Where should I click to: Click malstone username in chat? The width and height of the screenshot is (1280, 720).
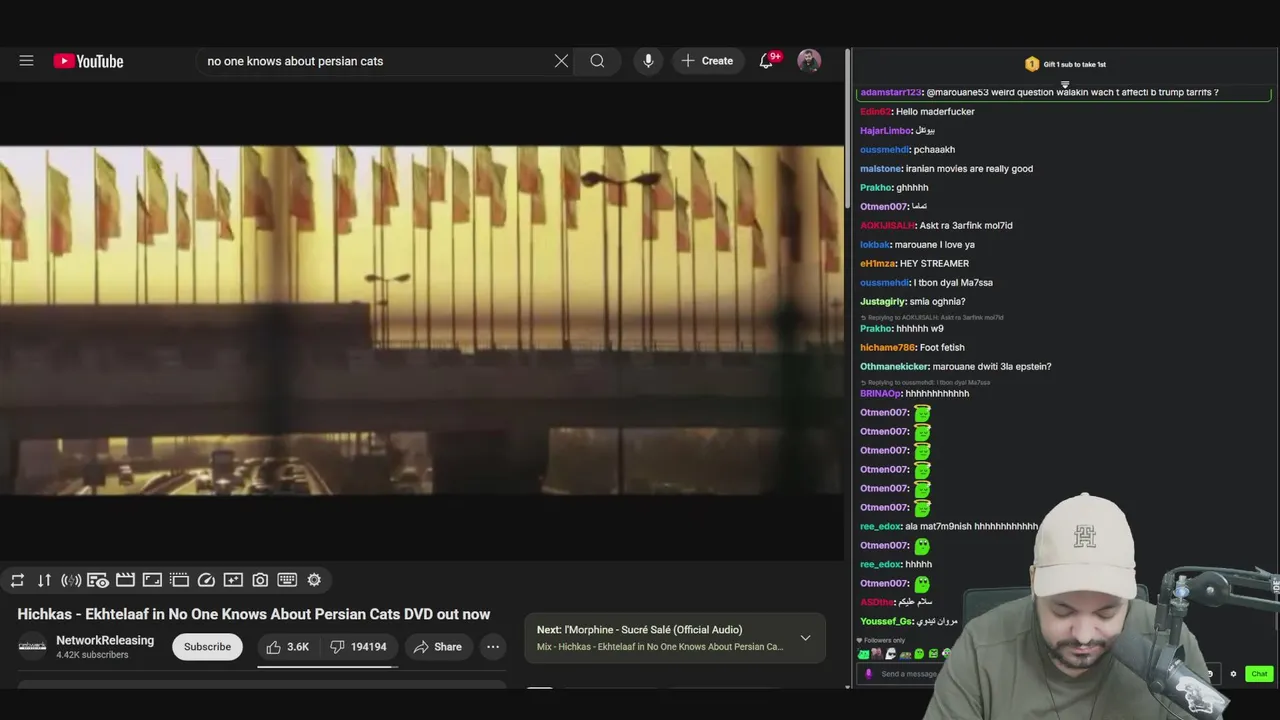881,169
